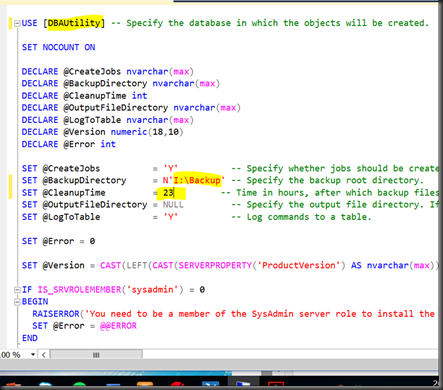
Task: Collapse the IF IS_SRVROLEMEMBER code block
Action: (x=17, y=290)
